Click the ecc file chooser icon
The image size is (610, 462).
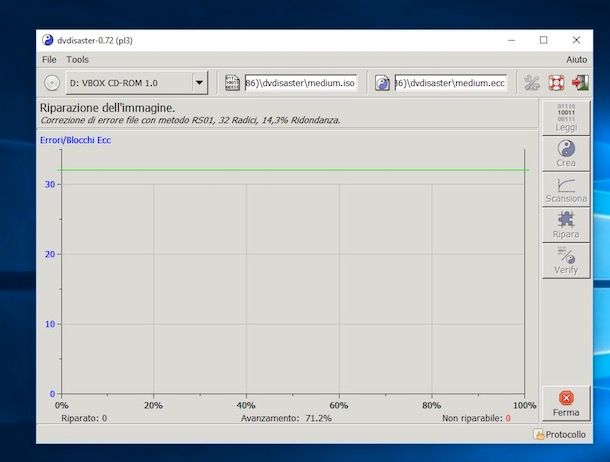pyautogui.click(x=382, y=83)
